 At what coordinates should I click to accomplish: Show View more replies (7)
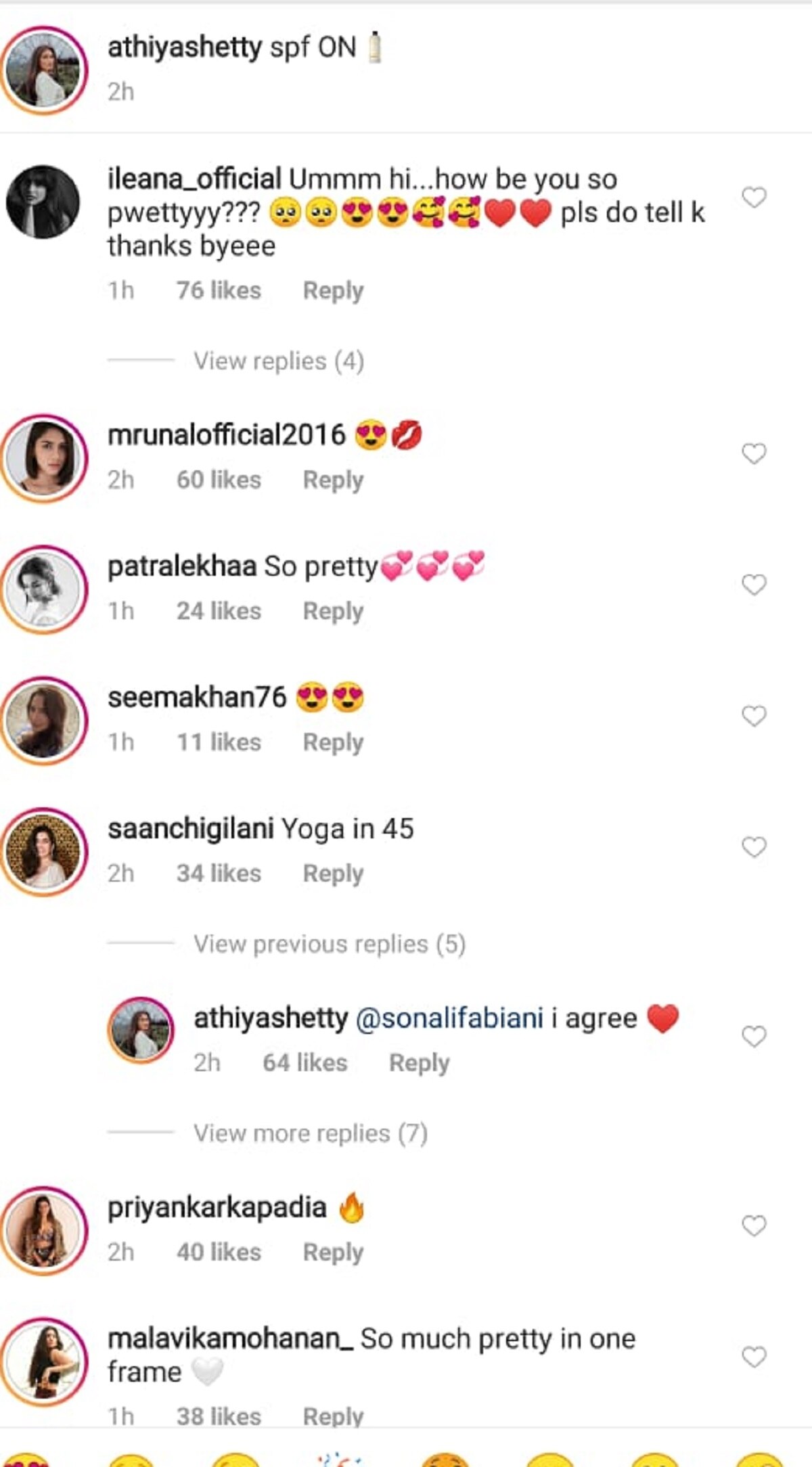pyautogui.click(x=311, y=1133)
